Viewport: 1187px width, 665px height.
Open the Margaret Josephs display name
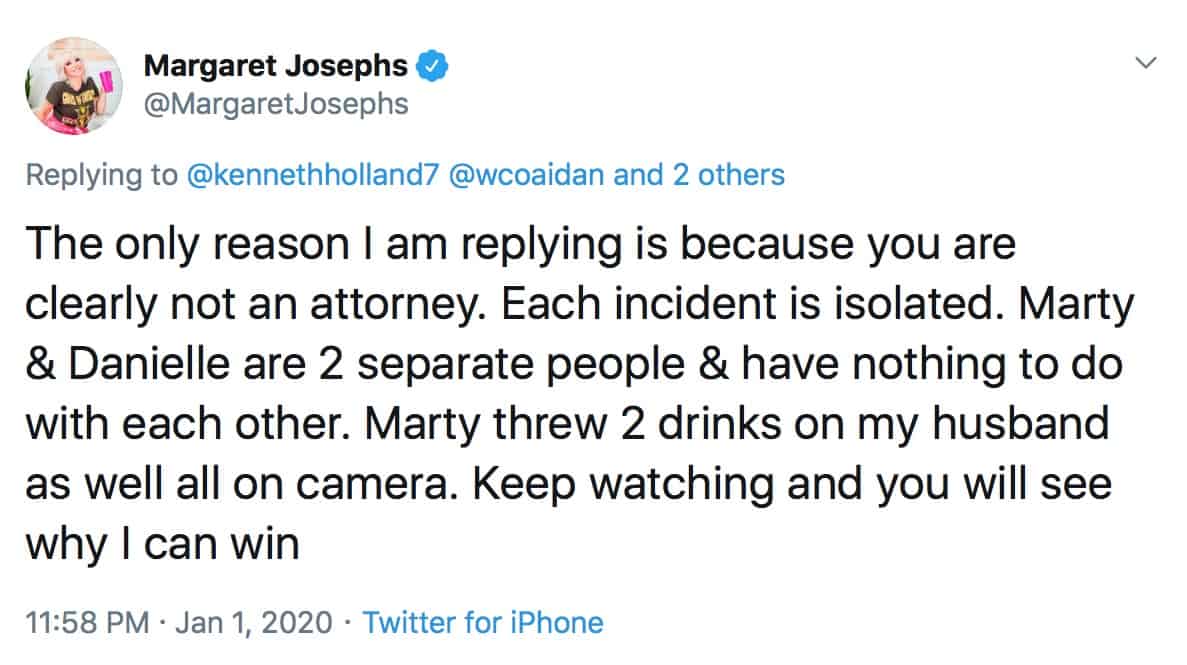276,66
